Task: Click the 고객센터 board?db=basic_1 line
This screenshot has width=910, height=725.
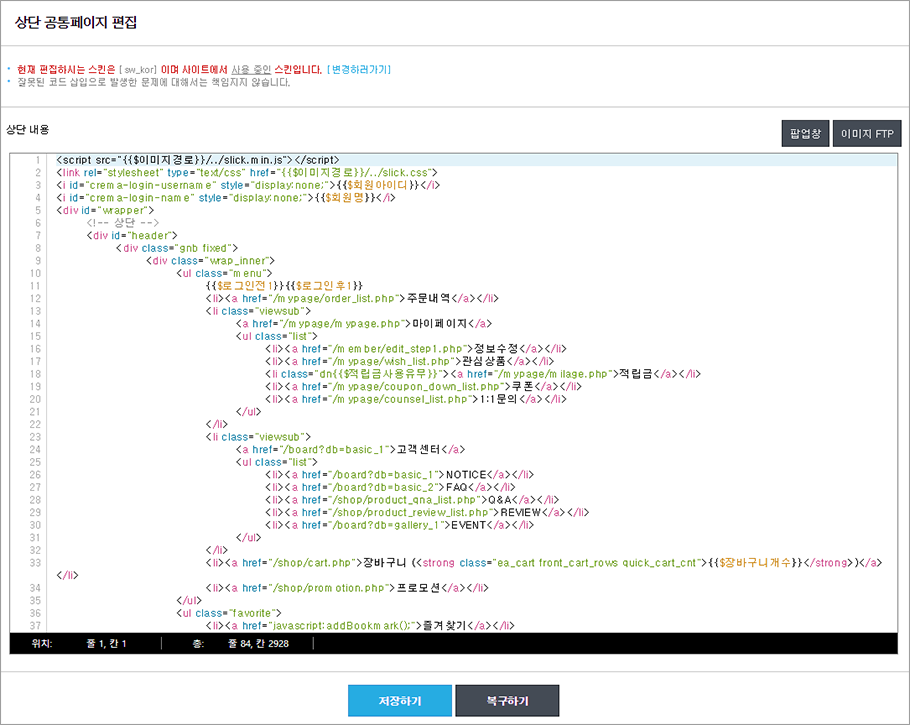Action: pos(351,450)
